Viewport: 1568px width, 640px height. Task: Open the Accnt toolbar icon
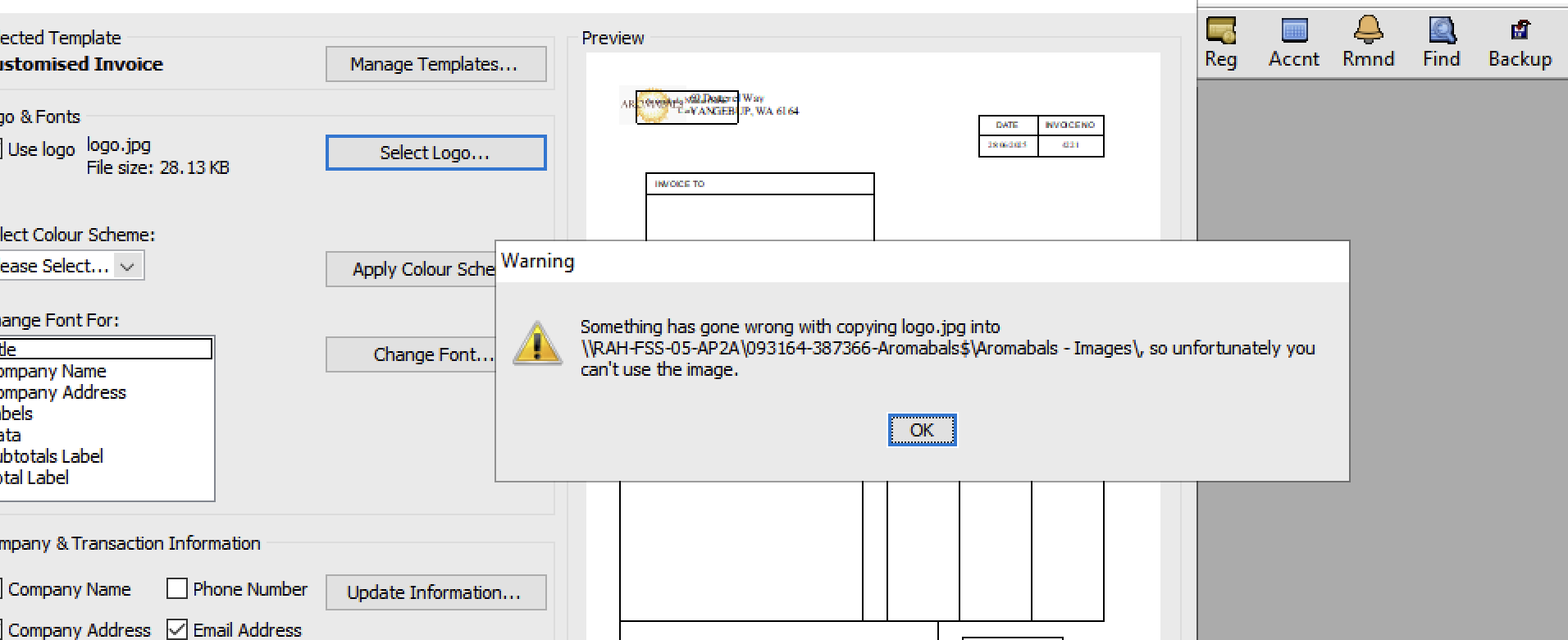pos(1293,43)
